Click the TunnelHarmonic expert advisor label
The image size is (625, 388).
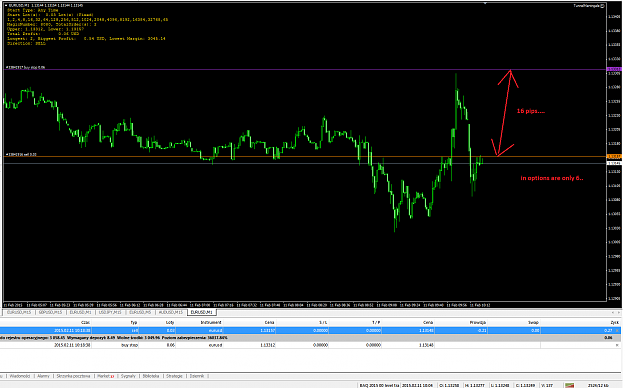[589, 6]
